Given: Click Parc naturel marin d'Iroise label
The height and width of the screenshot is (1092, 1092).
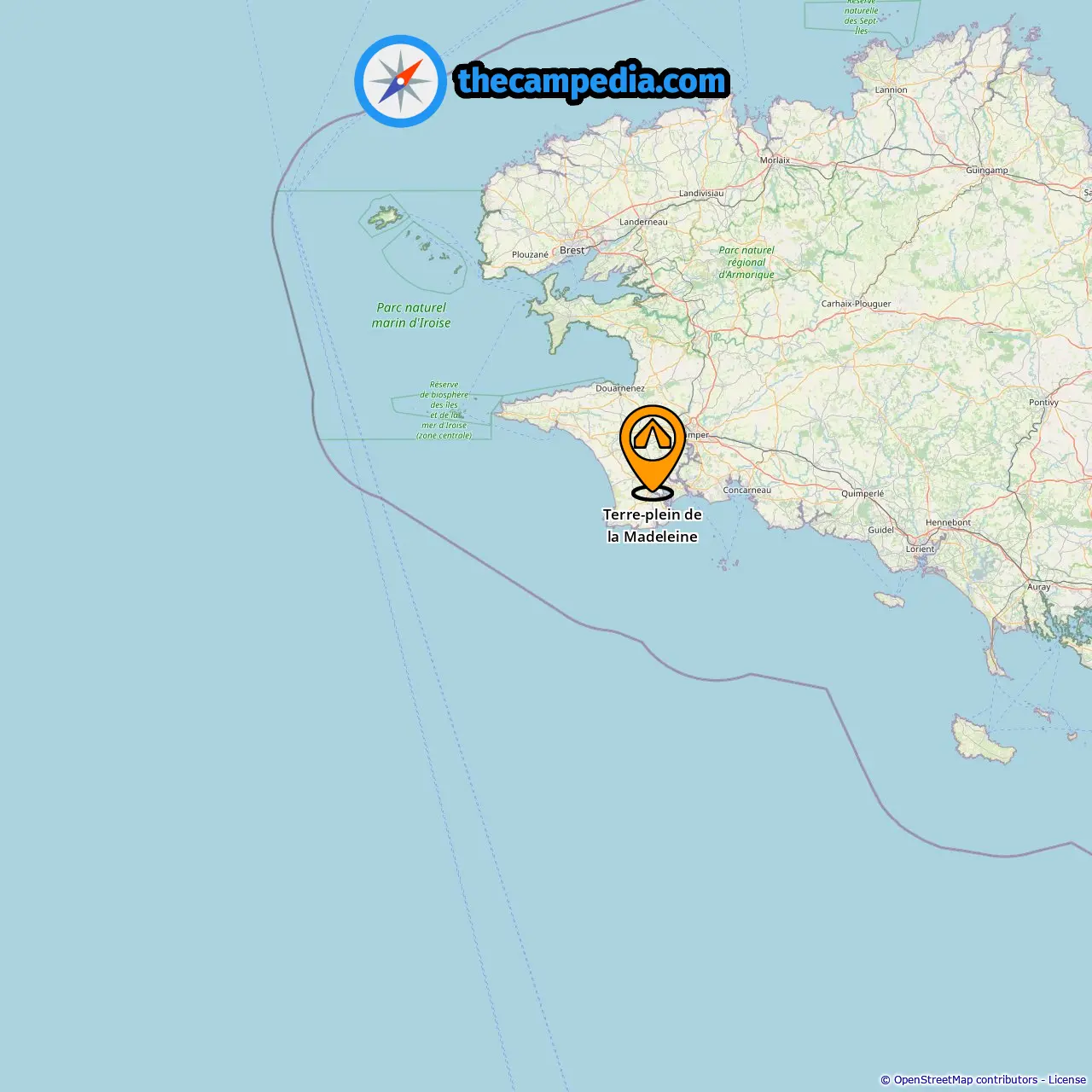Looking at the screenshot, I should pos(411,315).
